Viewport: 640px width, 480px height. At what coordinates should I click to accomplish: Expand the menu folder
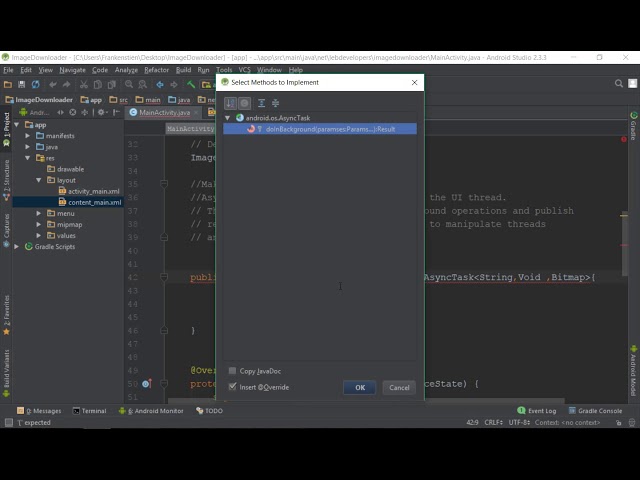pos(39,213)
